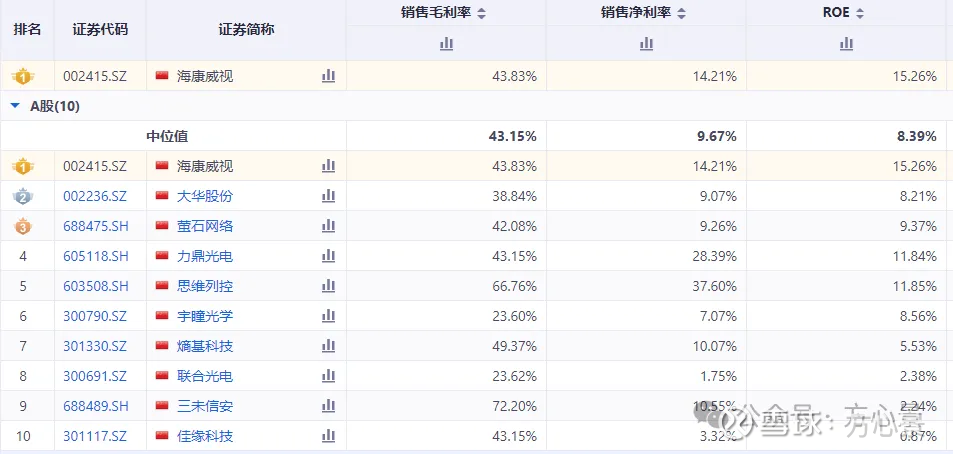Select 宇瞳光学 ROE value 8.56%
This screenshot has height=454, width=953.
918,316
